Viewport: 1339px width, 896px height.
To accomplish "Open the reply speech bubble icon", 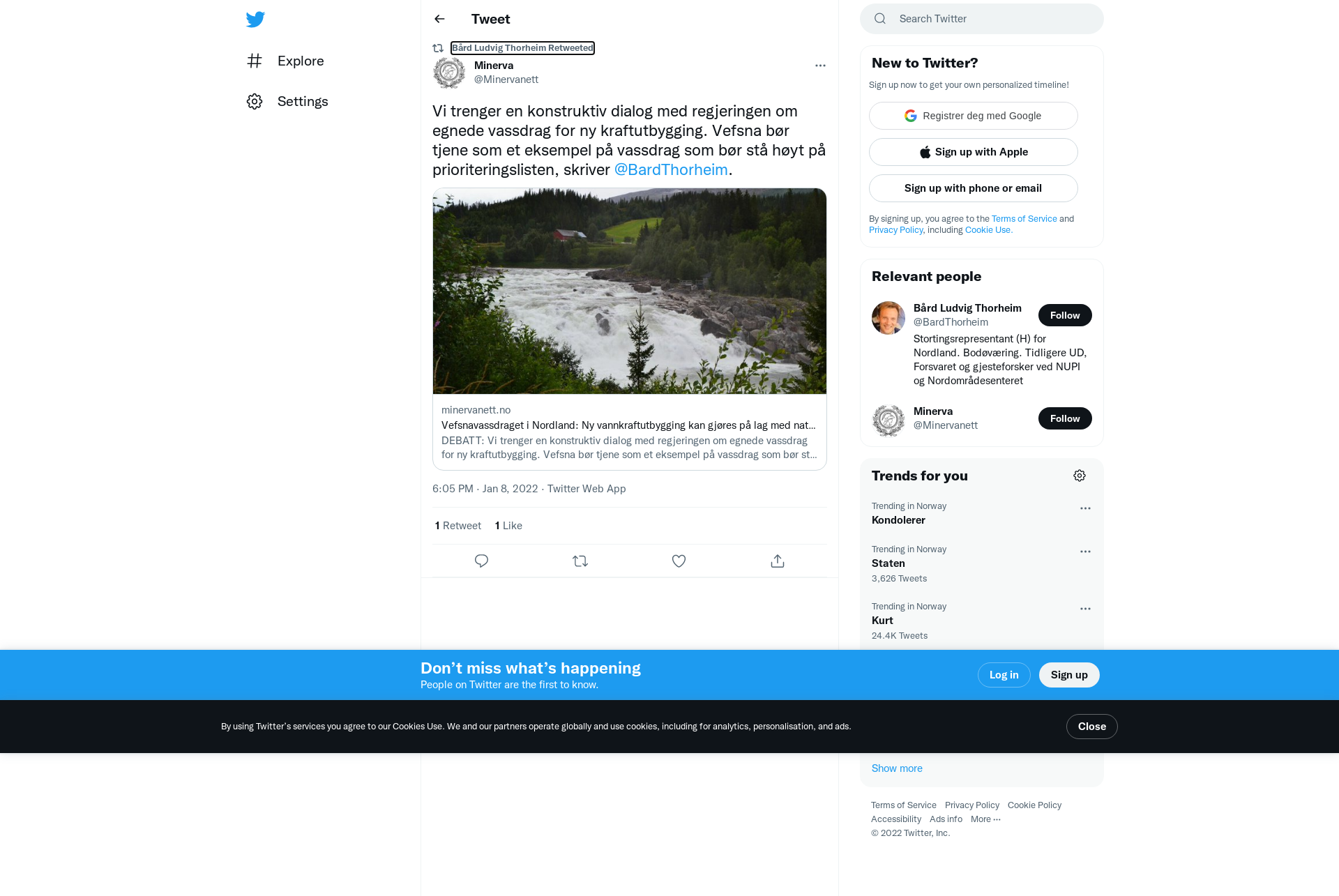I will pos(481,561).
